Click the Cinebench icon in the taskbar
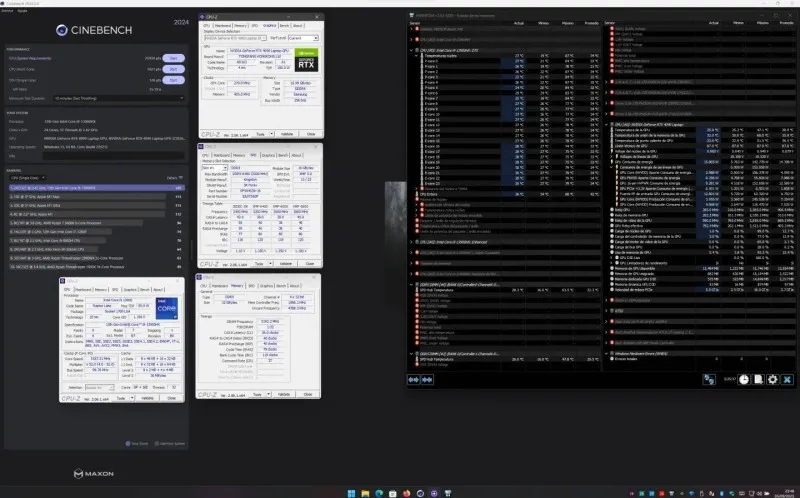 [420, 493]
